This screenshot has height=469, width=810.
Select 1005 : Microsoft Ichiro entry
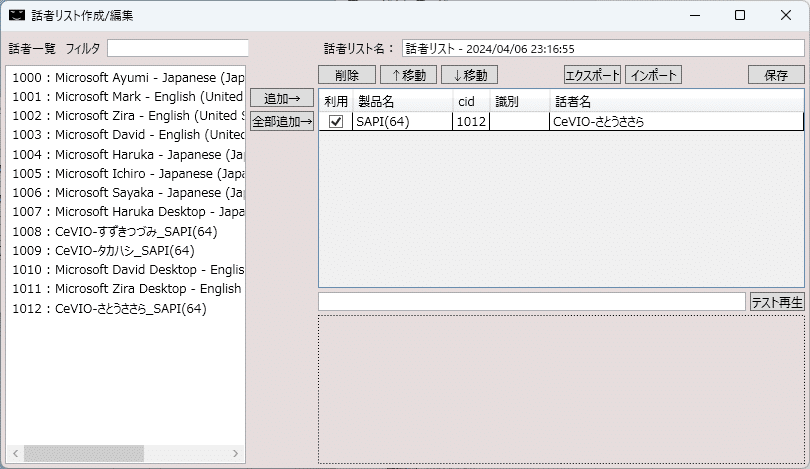(x=126, y=174)
